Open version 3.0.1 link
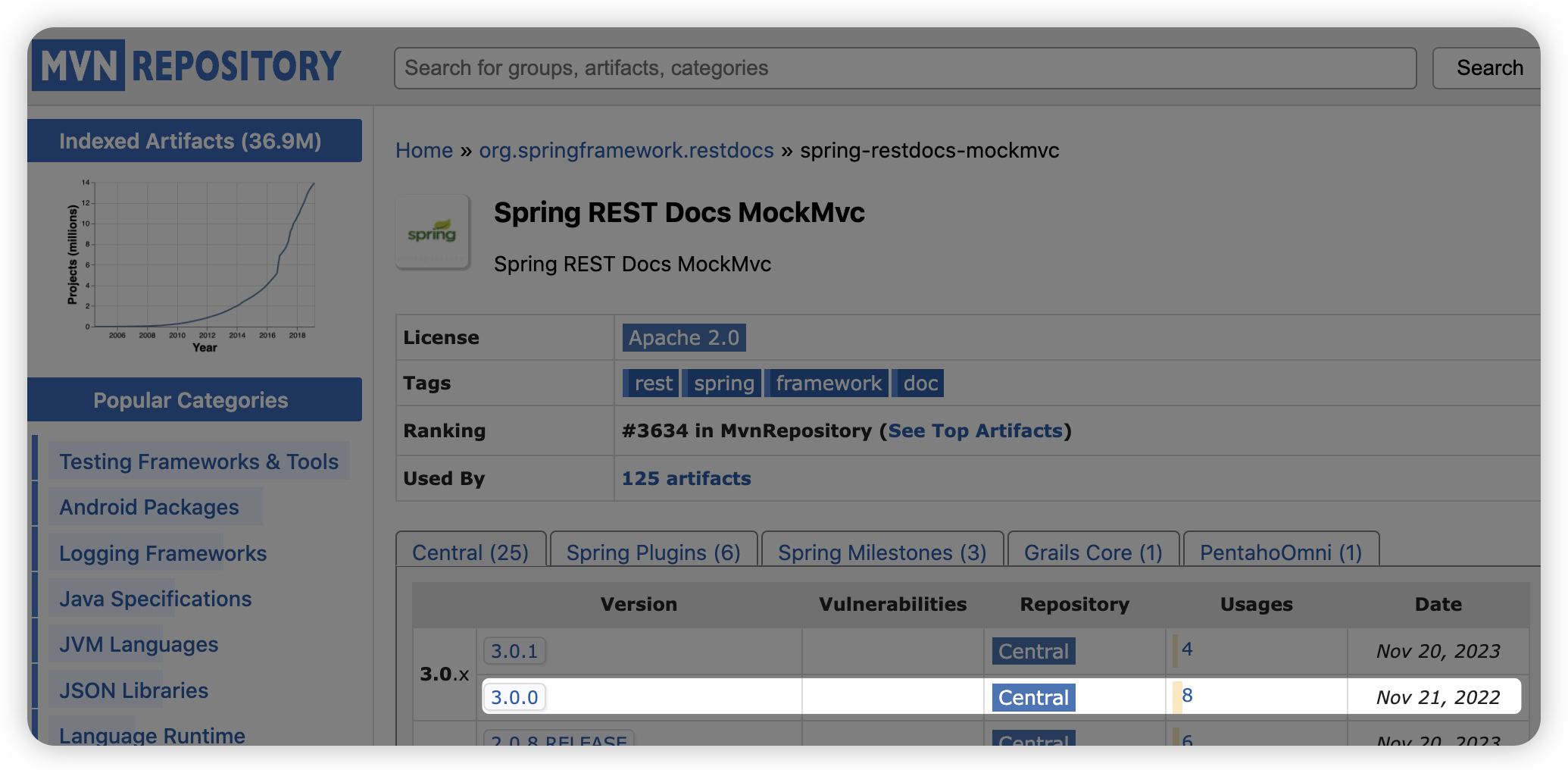Viewport: 1568px width, 773px height. pos(514,651)
